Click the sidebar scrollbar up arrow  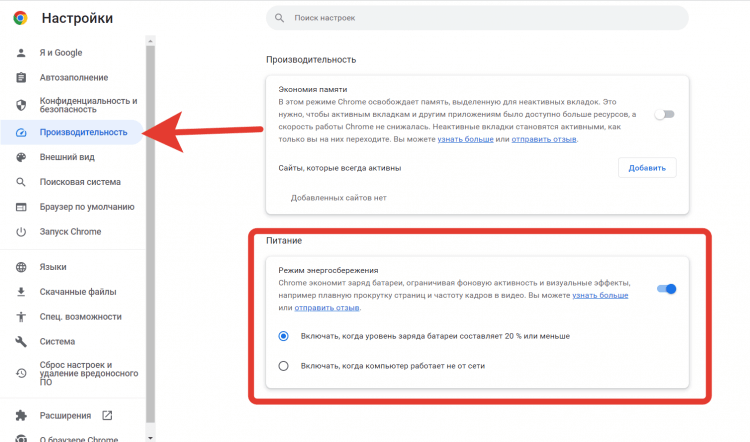[x=151, y=41]
